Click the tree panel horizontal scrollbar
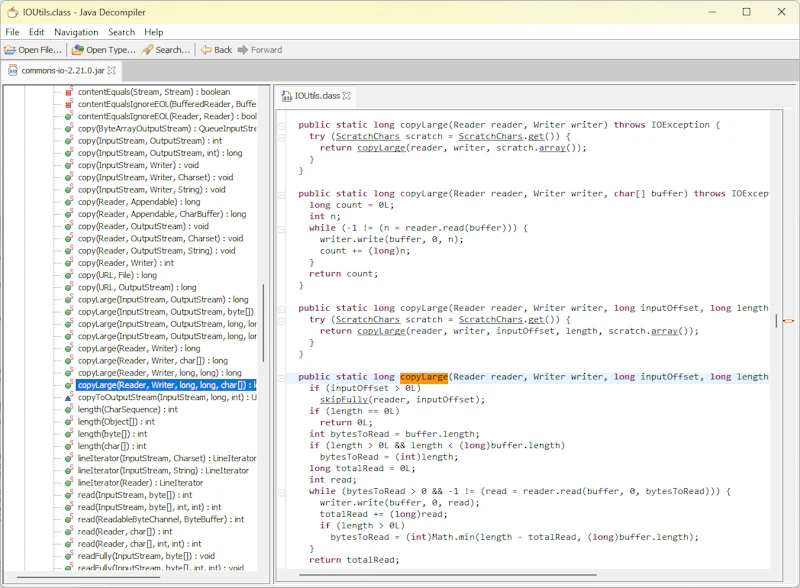Screen dimensions: 800x588 click(89, 577)
